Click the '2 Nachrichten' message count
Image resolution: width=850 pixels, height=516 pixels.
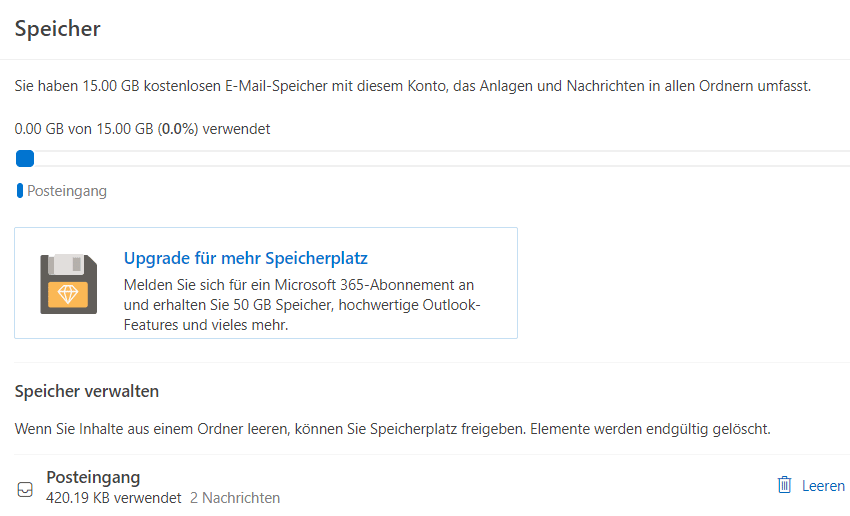pos(235,497)
